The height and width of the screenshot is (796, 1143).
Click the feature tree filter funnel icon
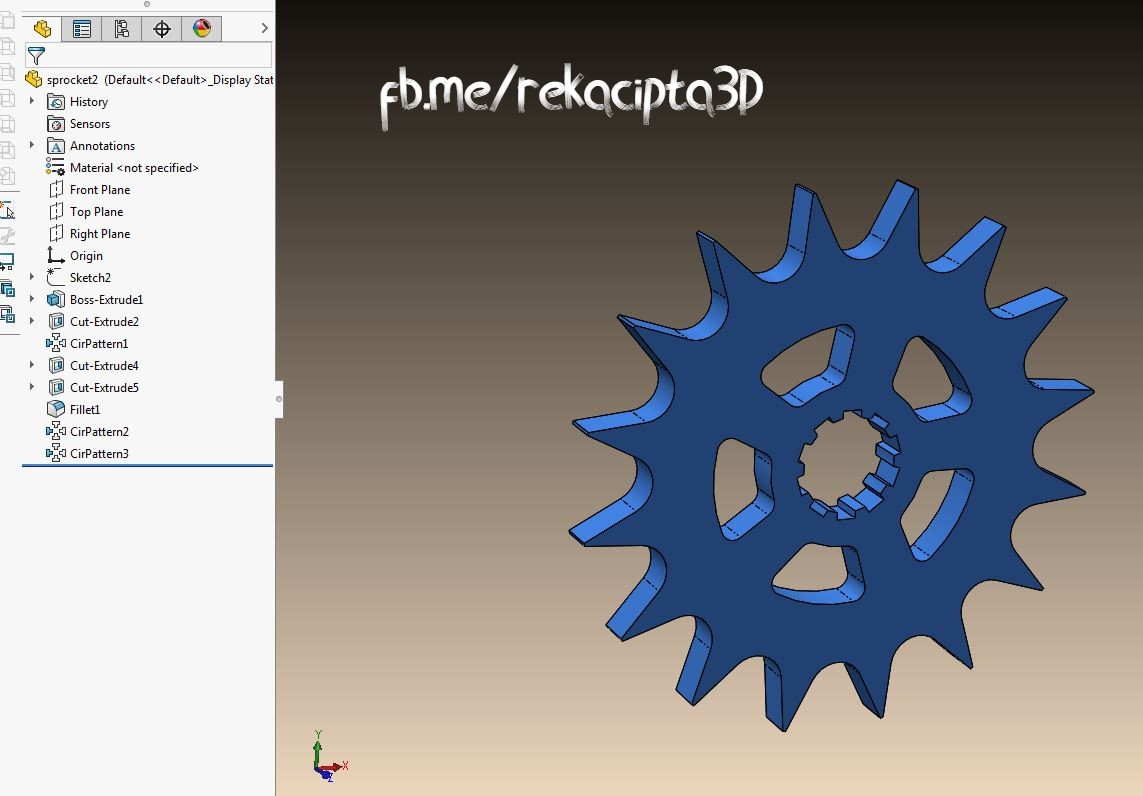pyautogui.click(x=36, y=55)
